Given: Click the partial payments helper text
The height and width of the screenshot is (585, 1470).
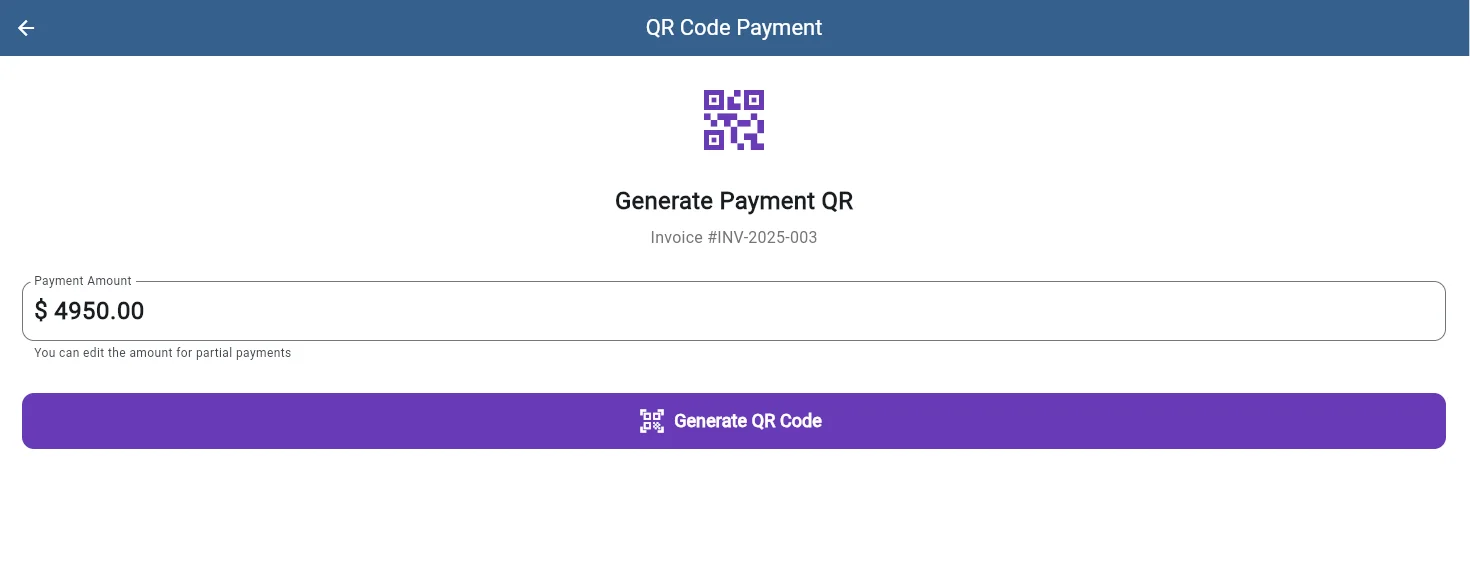Looking at the screenshot, I should pyautogui.click(x=163, y=353).
